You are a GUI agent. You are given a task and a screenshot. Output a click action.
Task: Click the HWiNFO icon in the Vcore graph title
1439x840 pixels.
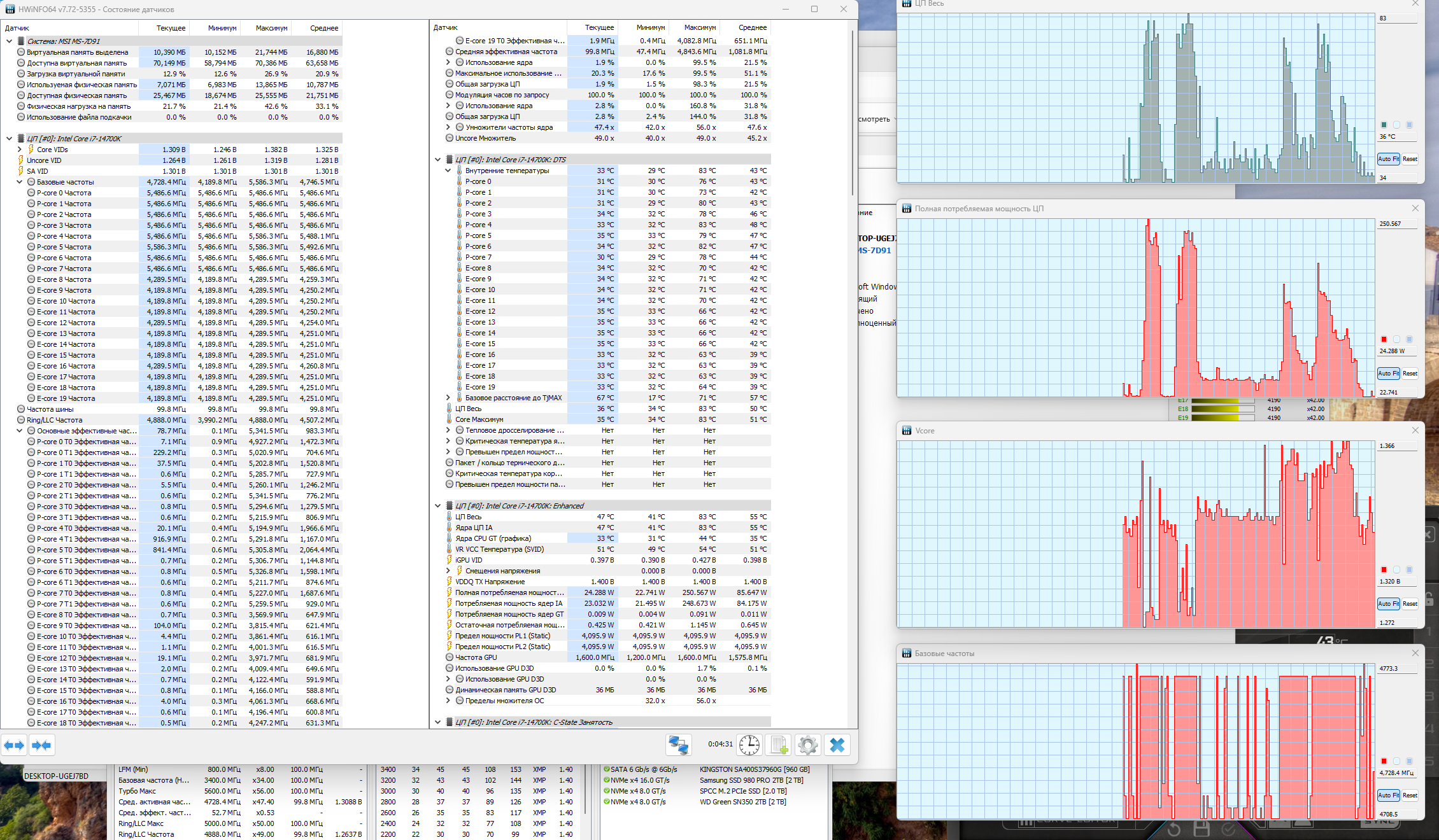click(x=907, y=431)
